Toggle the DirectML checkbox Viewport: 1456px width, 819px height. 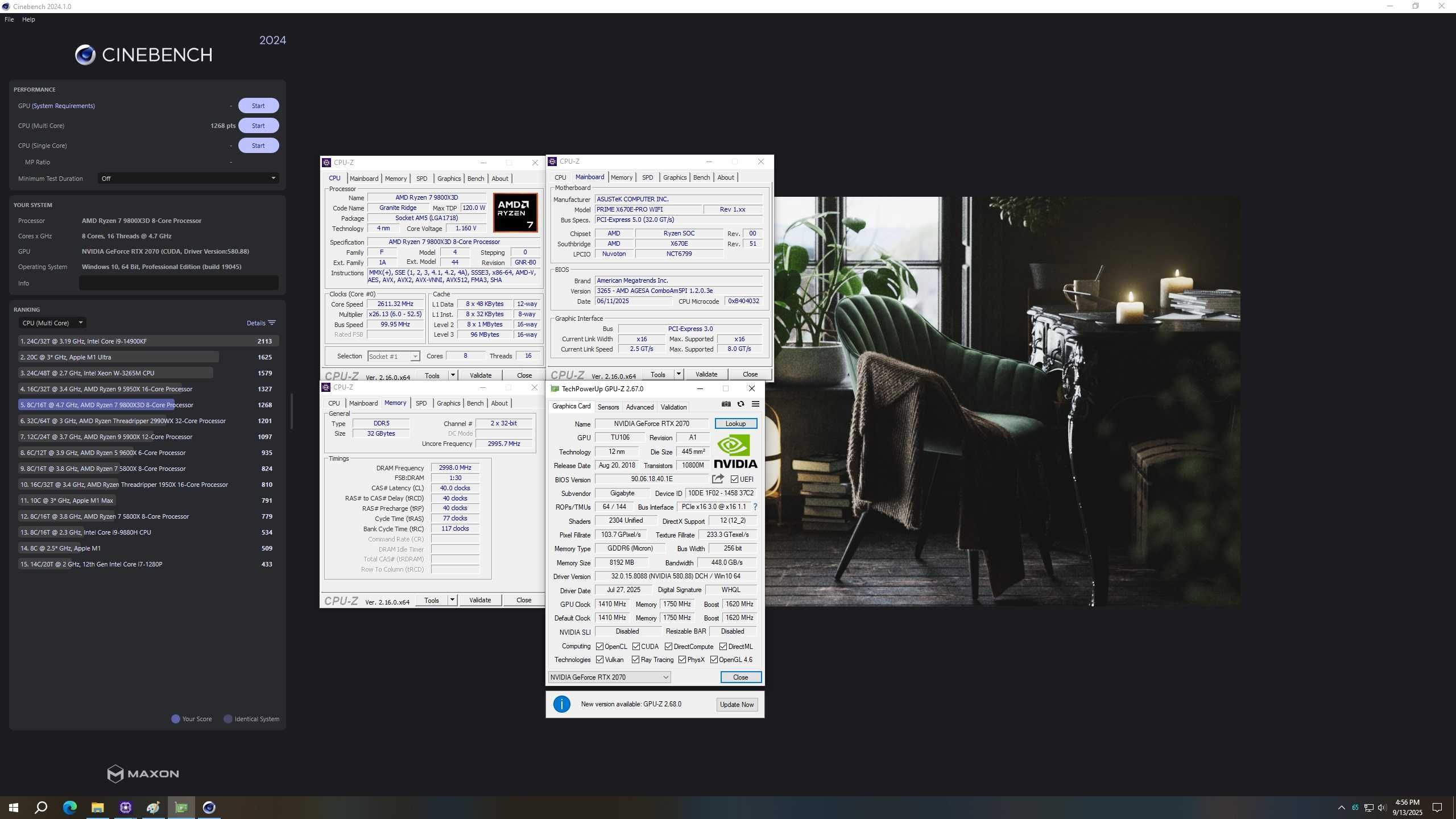(x=723, y=646)
